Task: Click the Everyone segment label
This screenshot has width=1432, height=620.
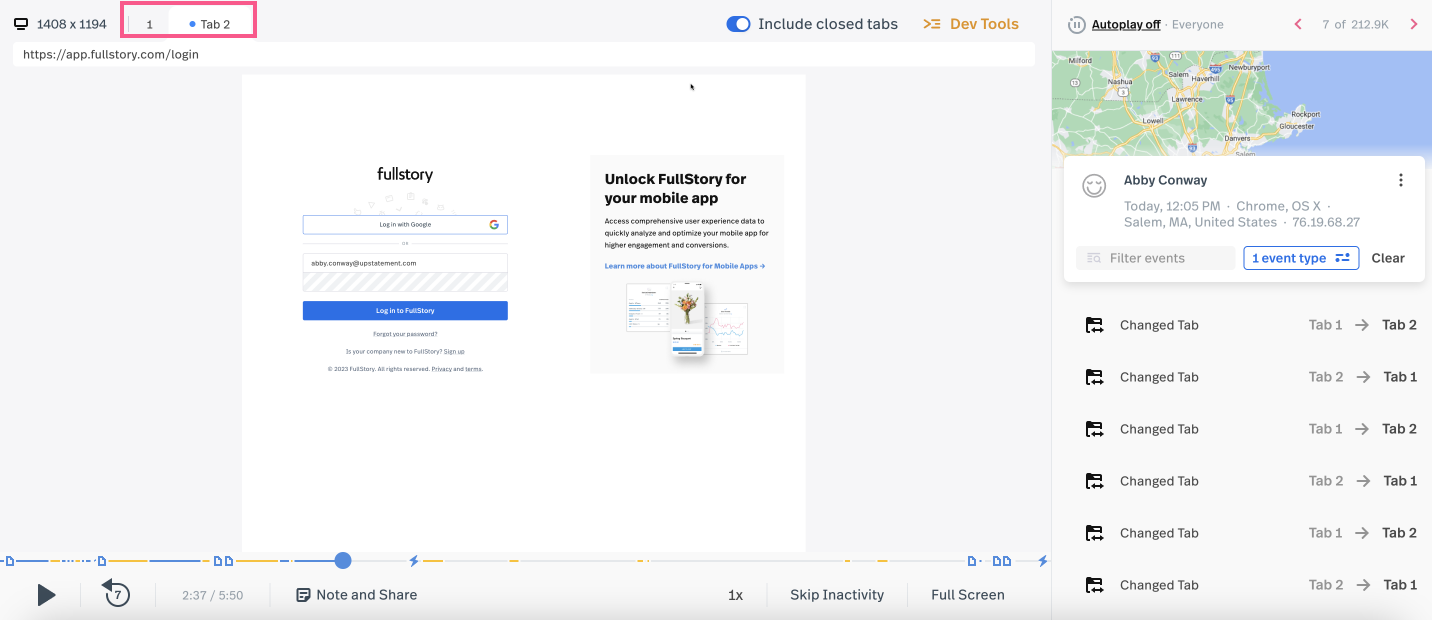Action: point(1197,24)
